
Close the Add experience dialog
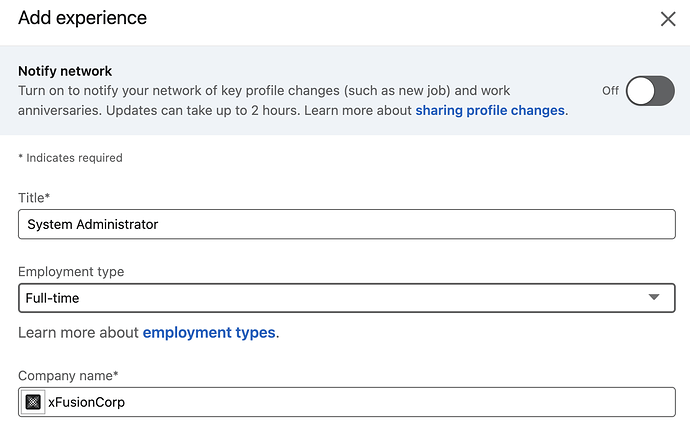click(x=668, y=19)
